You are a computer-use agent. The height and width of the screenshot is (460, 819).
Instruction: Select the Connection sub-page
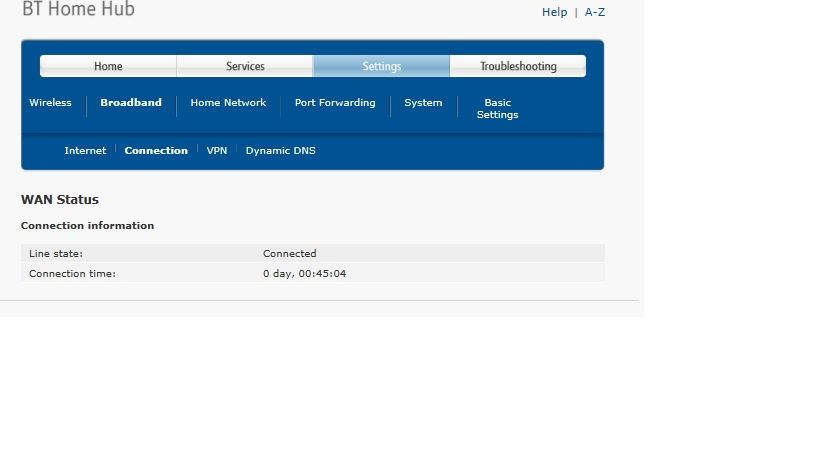tap(156, 150)
